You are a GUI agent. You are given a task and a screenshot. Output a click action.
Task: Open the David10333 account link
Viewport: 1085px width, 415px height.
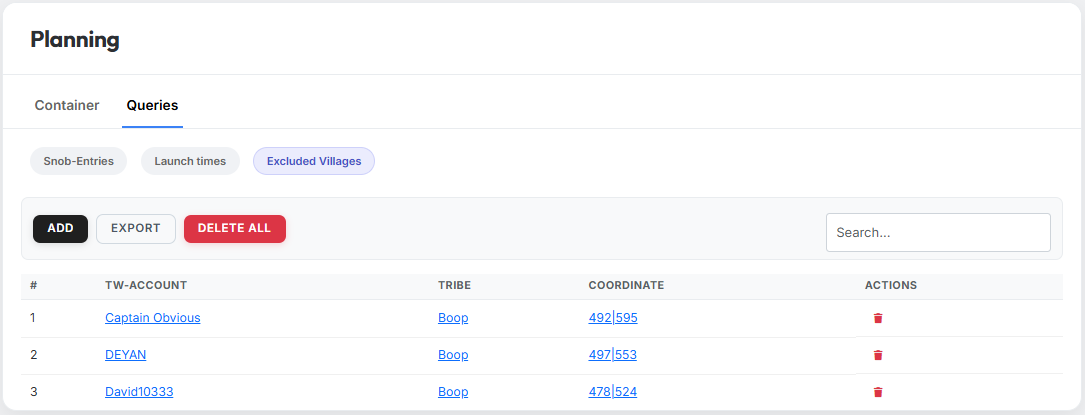pyautogui.click(x=139, y=392)
